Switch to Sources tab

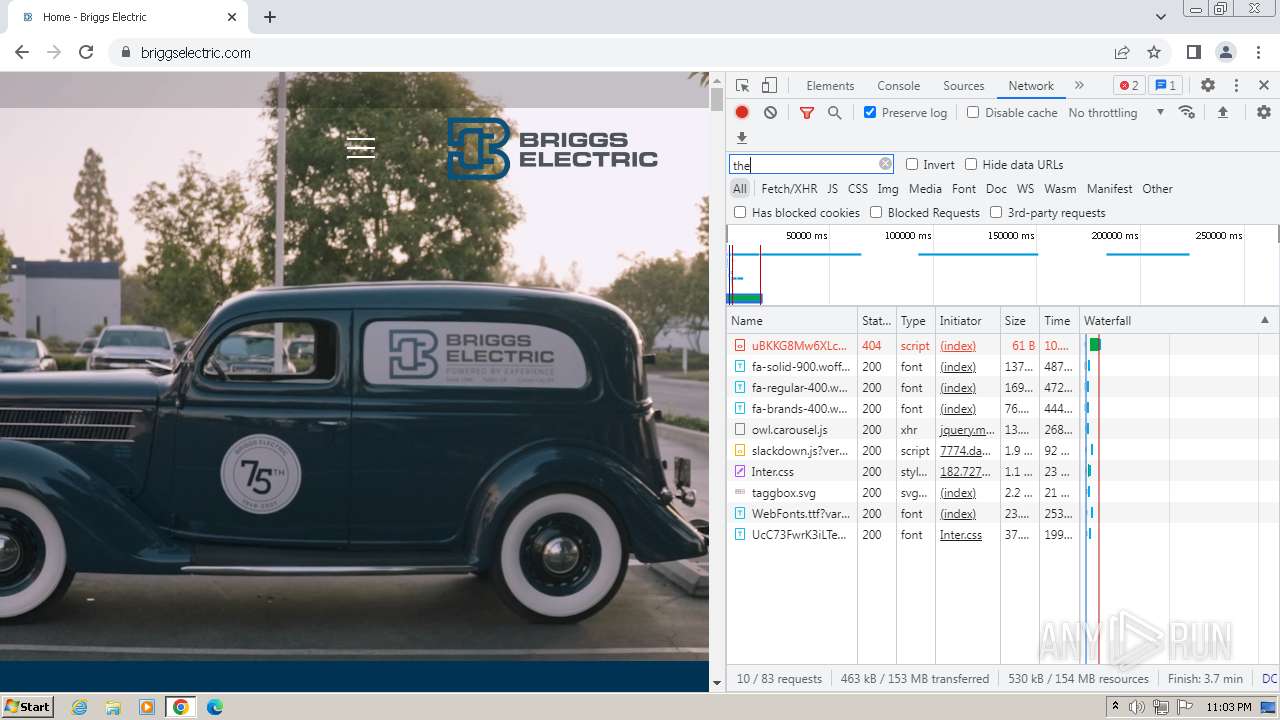tap(964, 86)
